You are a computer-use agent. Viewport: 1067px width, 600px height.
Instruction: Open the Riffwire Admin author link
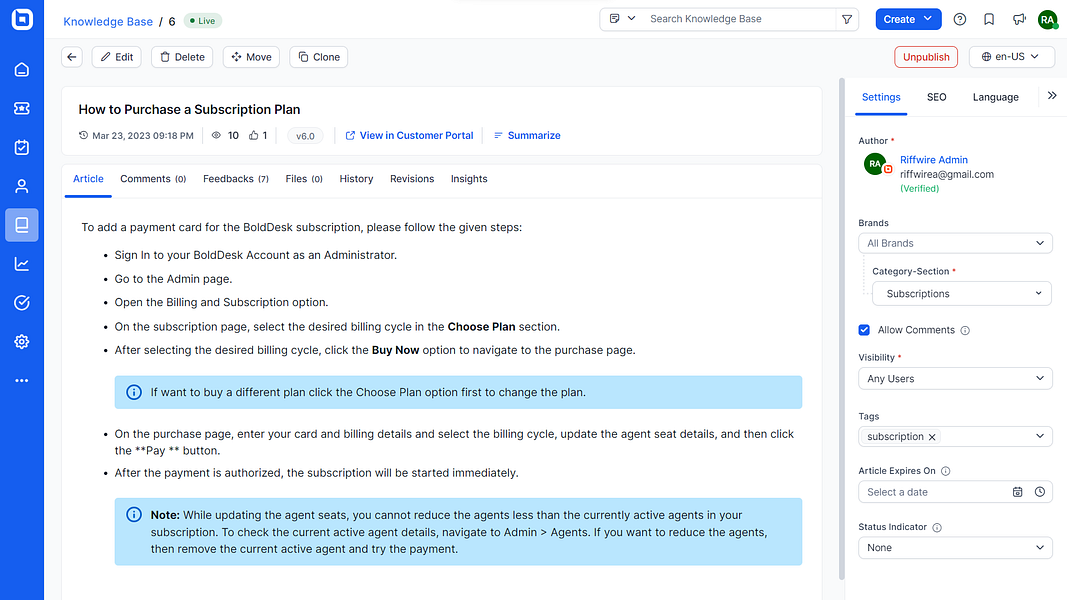tap(934, 160)
